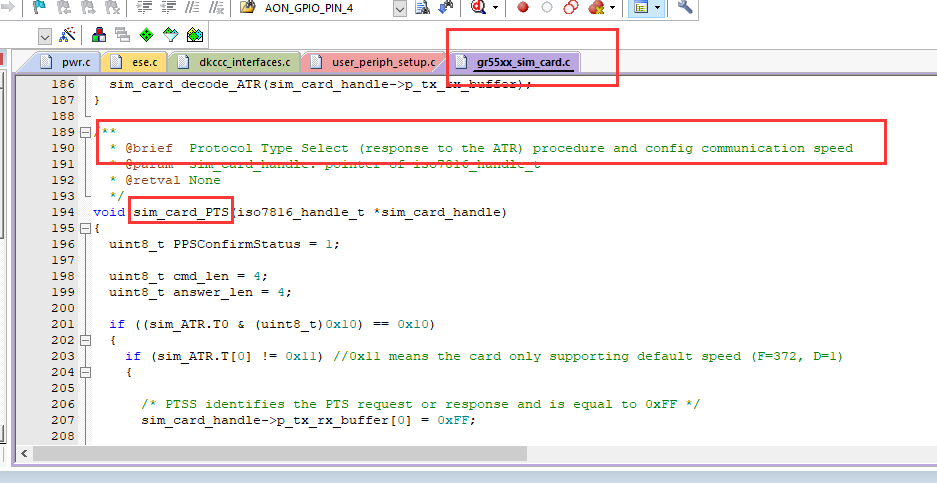Image resolution: width=937 pixels, height=483 pixels.
Task: Click the iso7816_handle_t parameter type on line 194
Action: 301,212
